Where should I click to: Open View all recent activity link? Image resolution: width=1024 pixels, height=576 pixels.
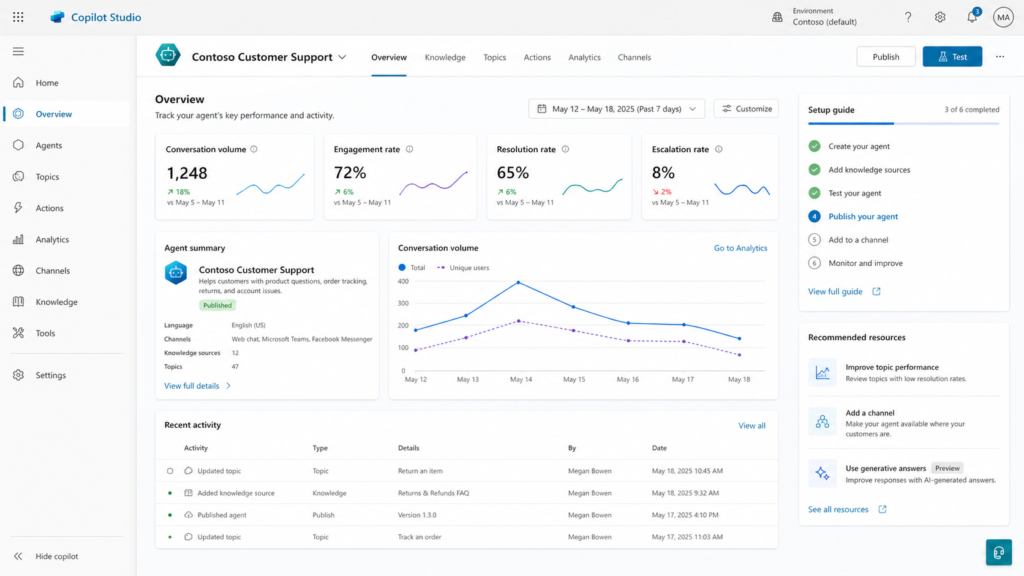point(752,426)
